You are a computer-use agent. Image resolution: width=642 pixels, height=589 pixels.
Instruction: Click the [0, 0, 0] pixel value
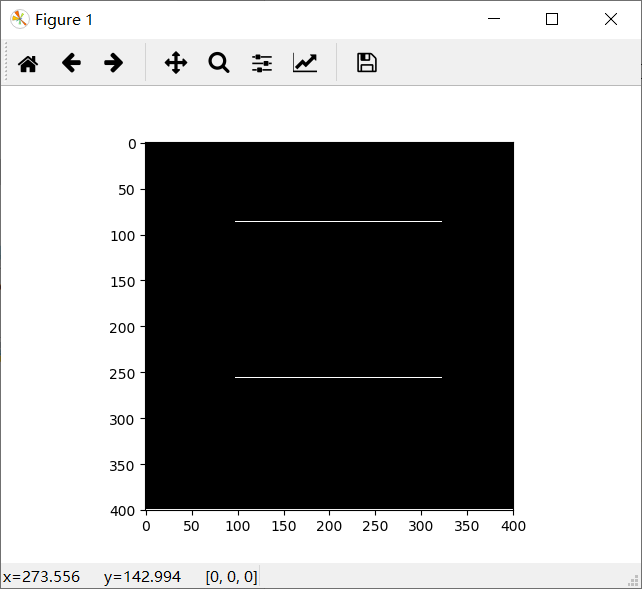click(x=231, y=577)
